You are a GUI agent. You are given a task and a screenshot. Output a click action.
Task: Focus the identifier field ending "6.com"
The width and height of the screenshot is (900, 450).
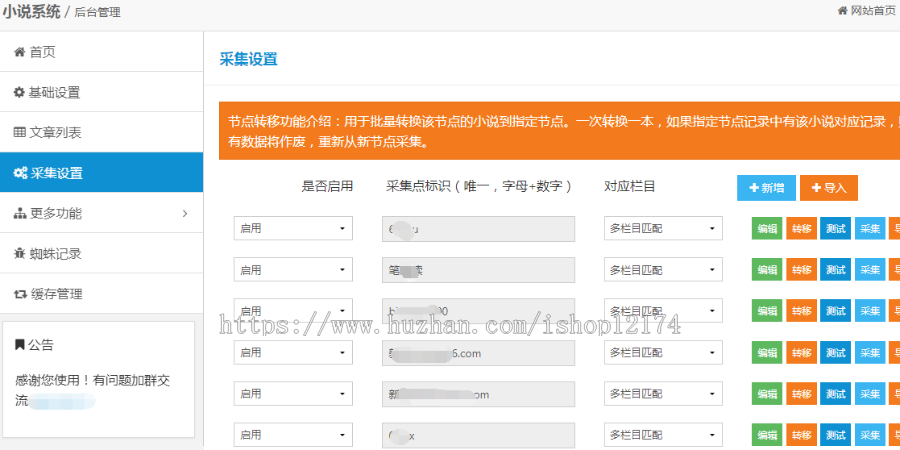click(479, 352)
